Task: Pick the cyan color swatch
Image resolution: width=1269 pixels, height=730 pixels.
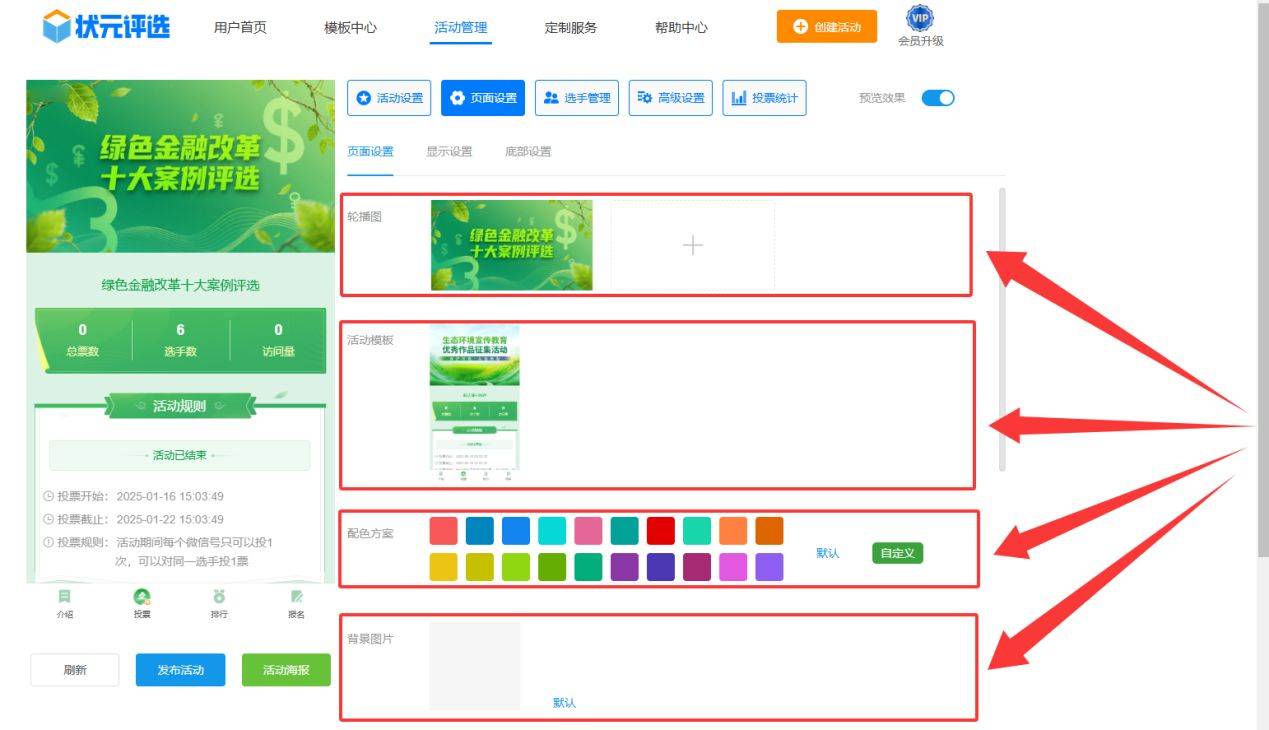Action: [x=552, y=531]
